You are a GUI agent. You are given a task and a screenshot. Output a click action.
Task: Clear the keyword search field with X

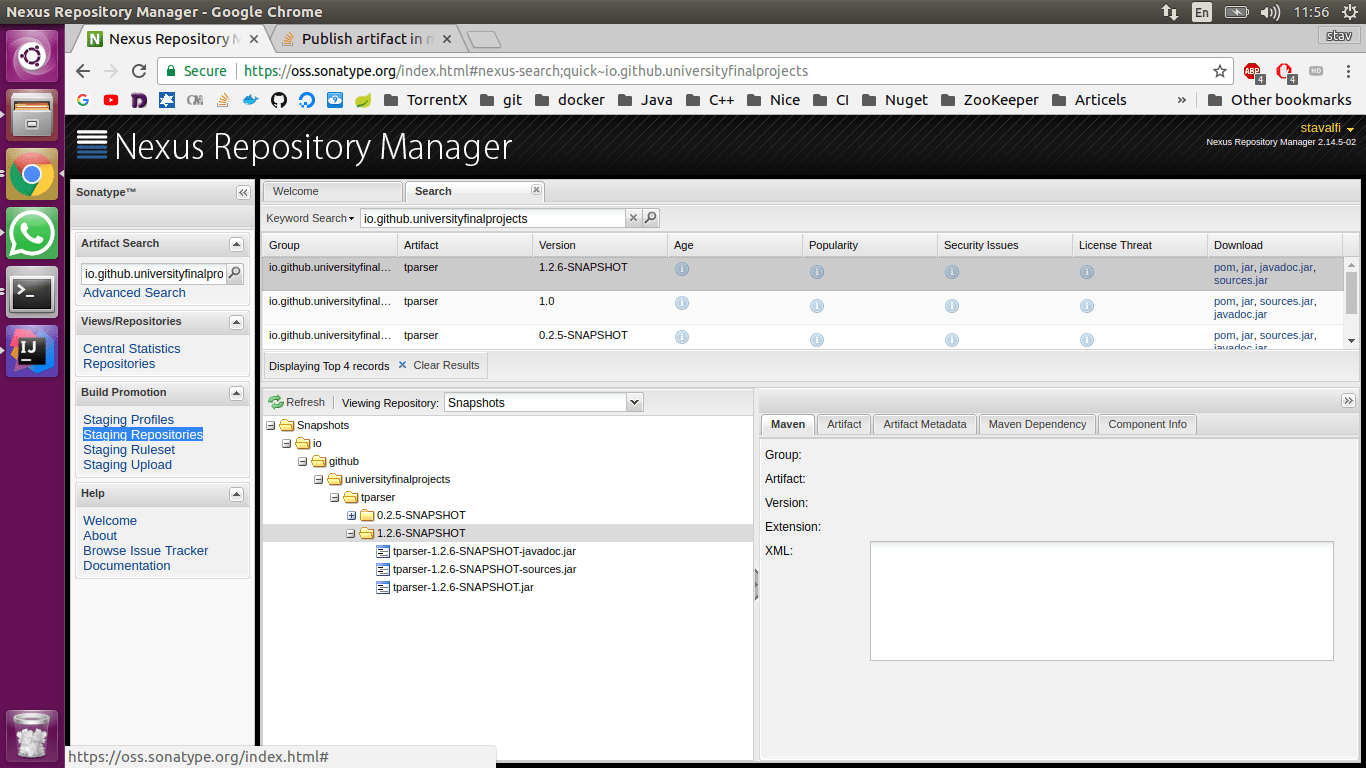point(633,218)
